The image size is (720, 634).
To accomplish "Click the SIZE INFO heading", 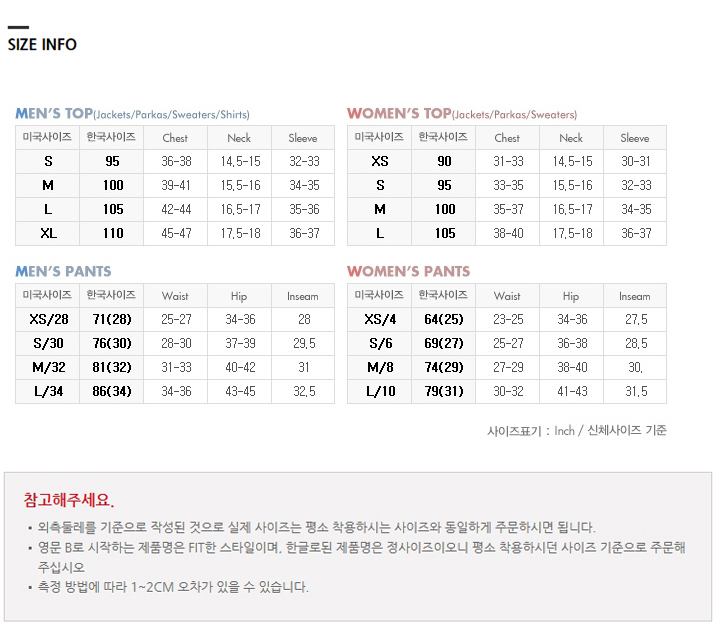I will [42, 44].
